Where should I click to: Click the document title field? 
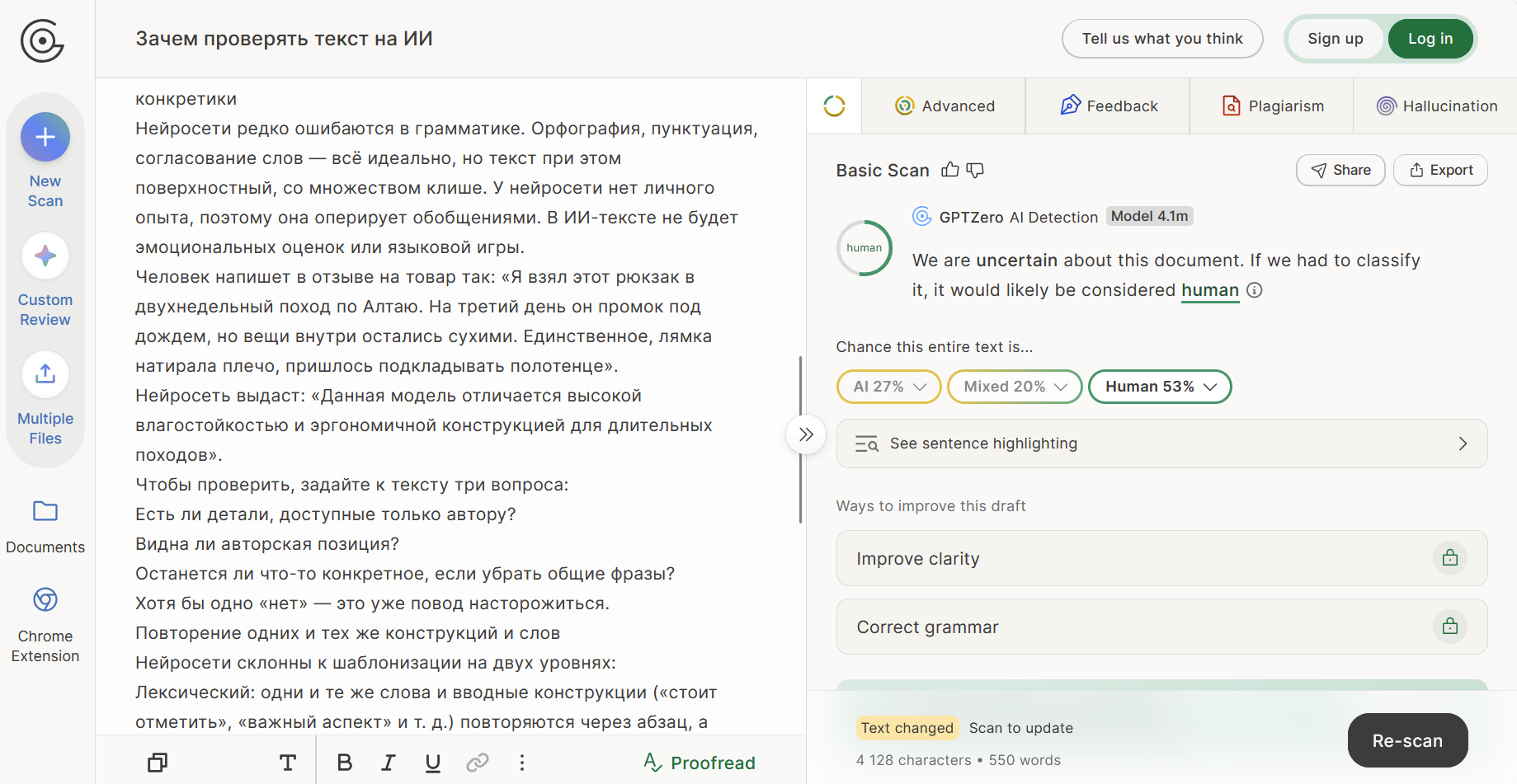point(284,39)
